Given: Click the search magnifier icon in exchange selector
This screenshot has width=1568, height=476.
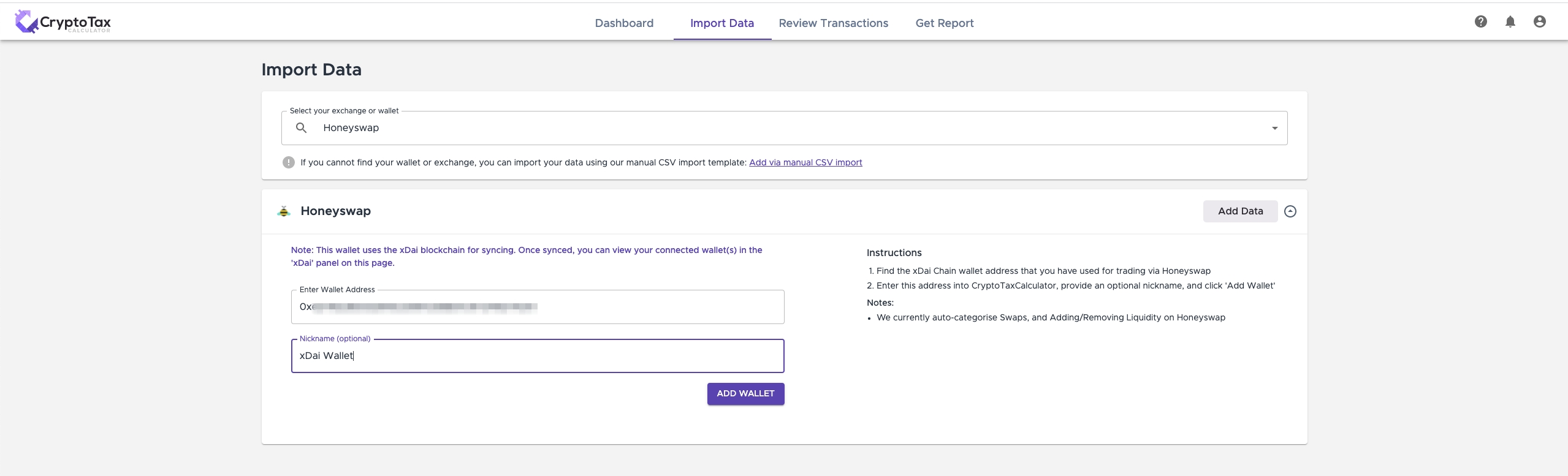Looking at the screenshot, I should [301, 128].
